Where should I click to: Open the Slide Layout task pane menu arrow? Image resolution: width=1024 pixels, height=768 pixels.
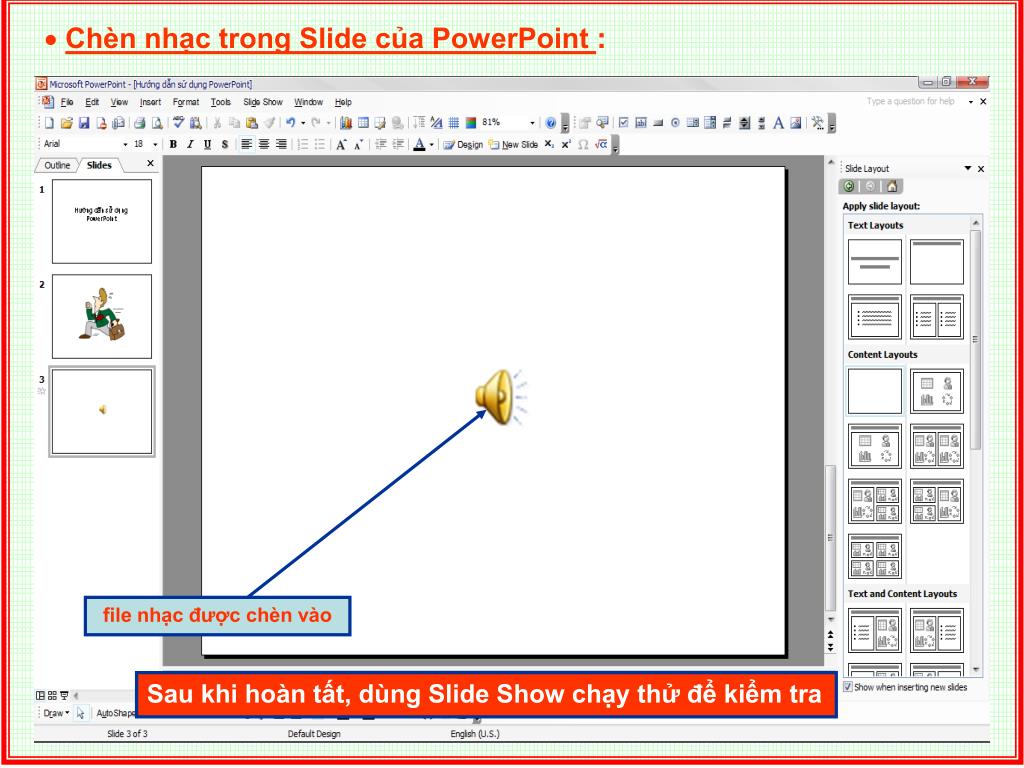968,168
